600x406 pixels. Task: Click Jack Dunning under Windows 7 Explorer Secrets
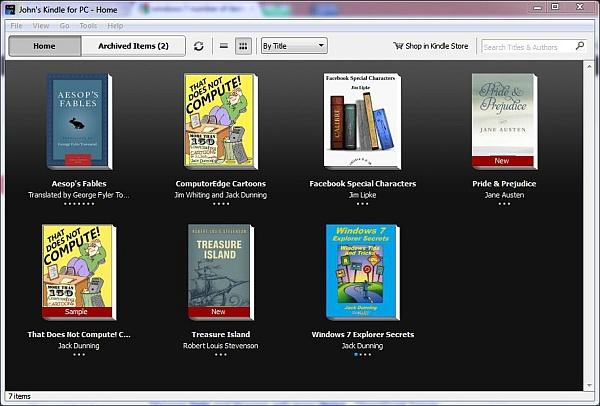[x=363, y=346]
